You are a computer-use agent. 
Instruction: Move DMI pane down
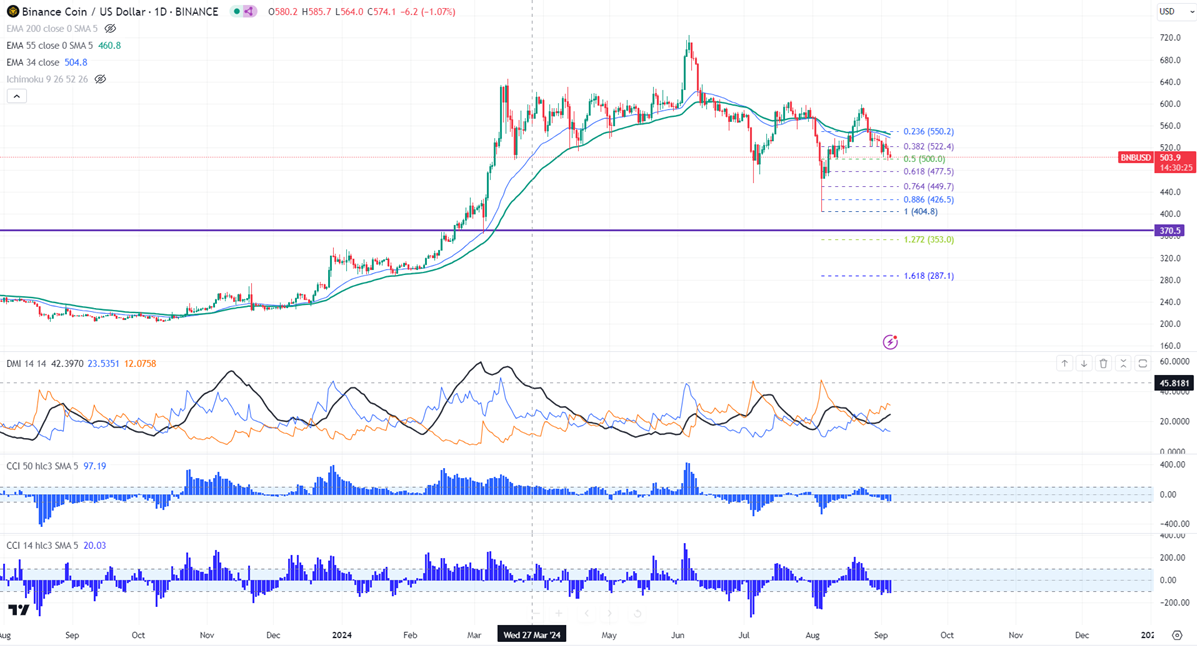pos(1083,363)
